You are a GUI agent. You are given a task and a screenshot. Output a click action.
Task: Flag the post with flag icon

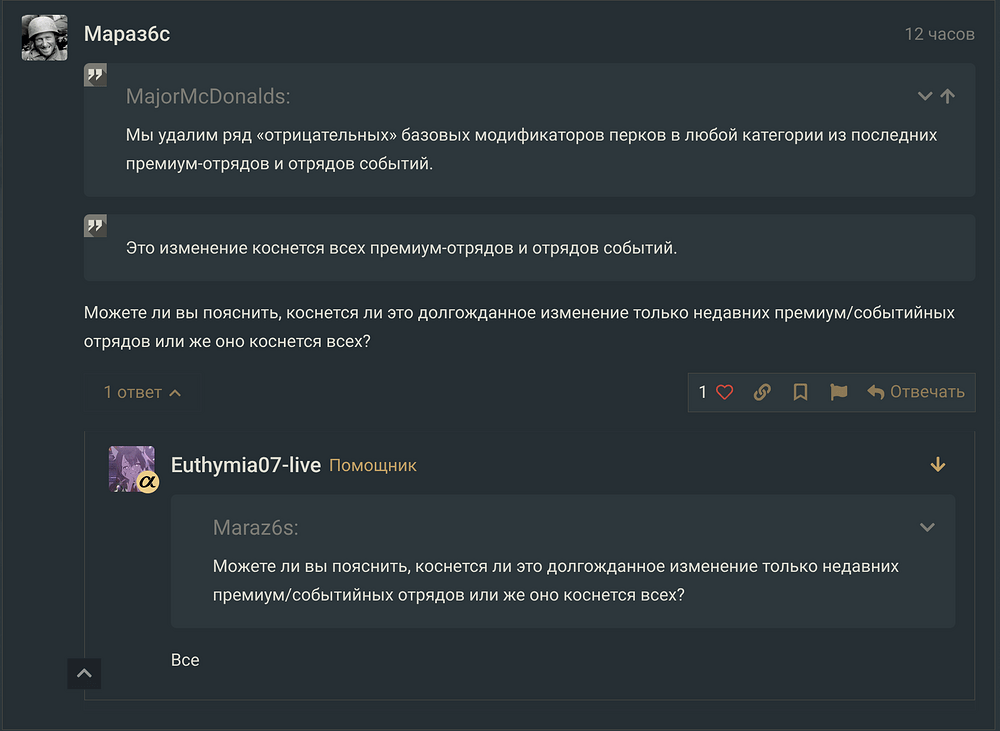pos(838,392)
